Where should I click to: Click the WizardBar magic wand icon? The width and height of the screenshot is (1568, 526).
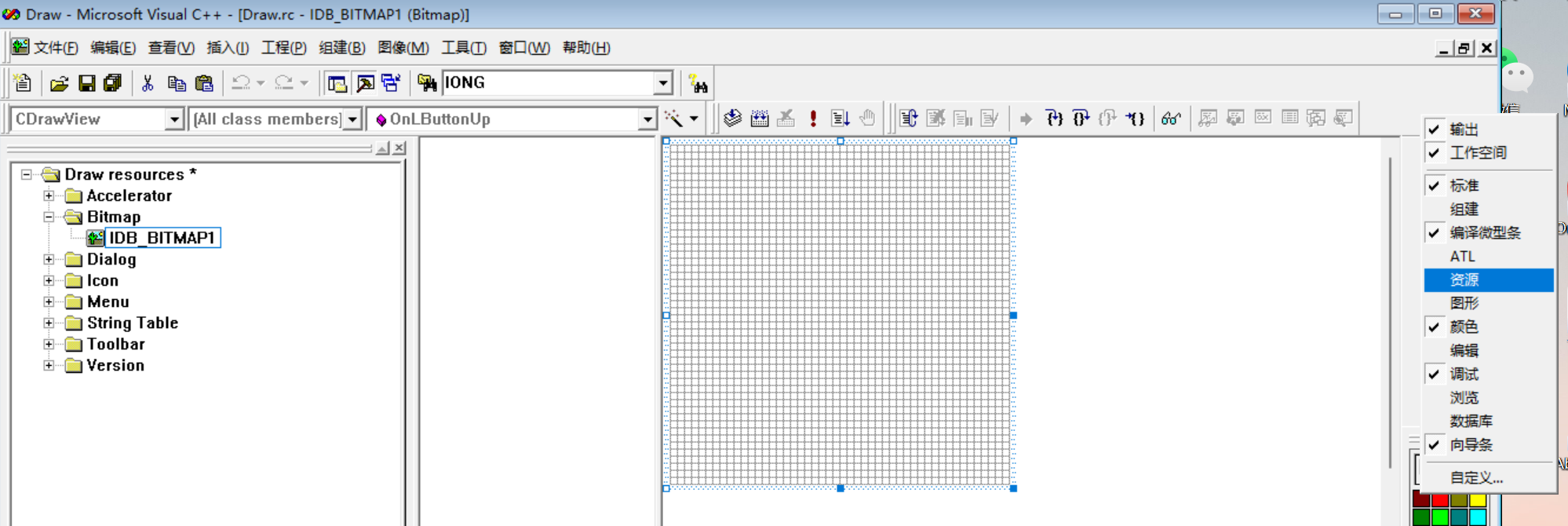tap(673, 119)
